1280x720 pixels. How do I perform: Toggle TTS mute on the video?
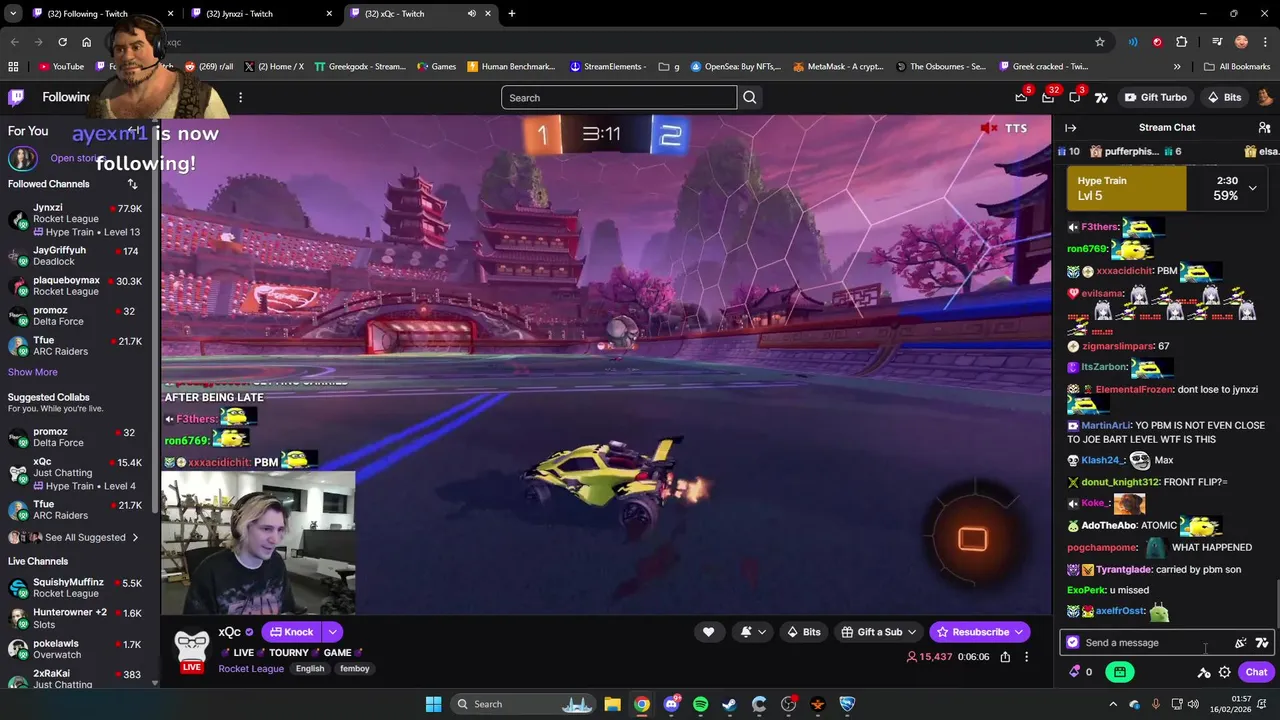tap(989, 128)
